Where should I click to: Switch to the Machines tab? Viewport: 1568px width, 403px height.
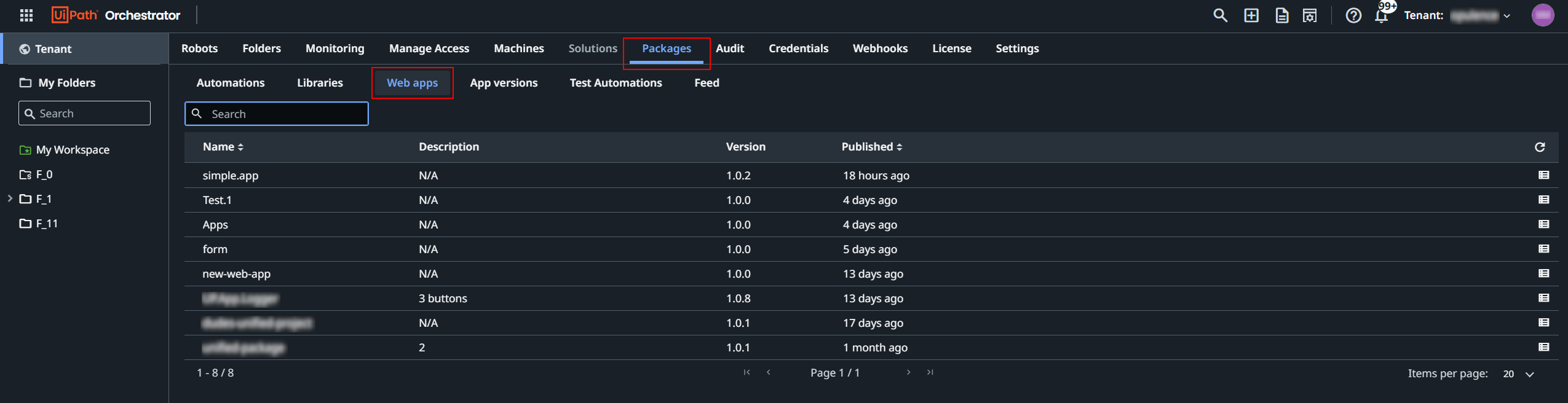click(519, 49)
